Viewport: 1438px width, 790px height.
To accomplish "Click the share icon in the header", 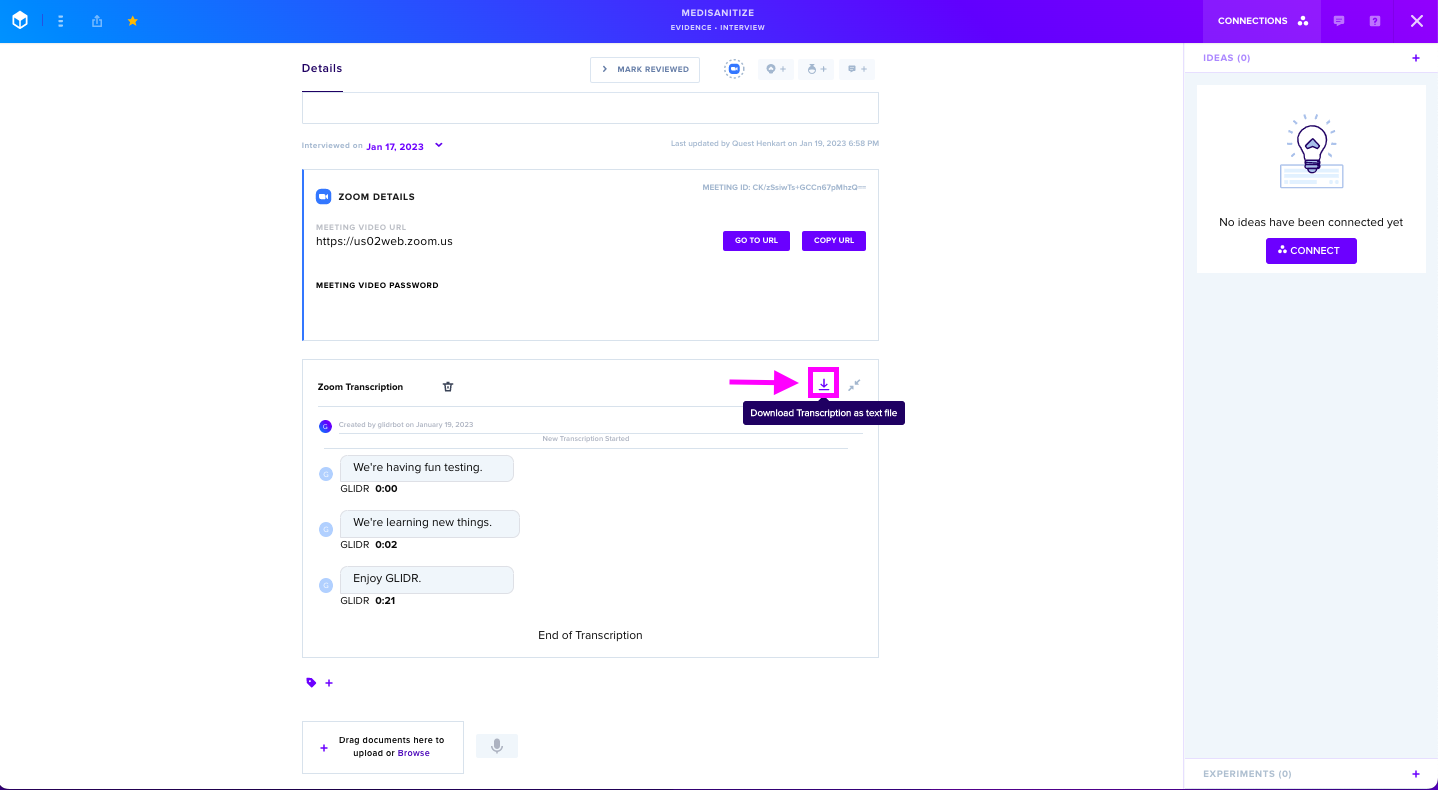I will [97, 21].
